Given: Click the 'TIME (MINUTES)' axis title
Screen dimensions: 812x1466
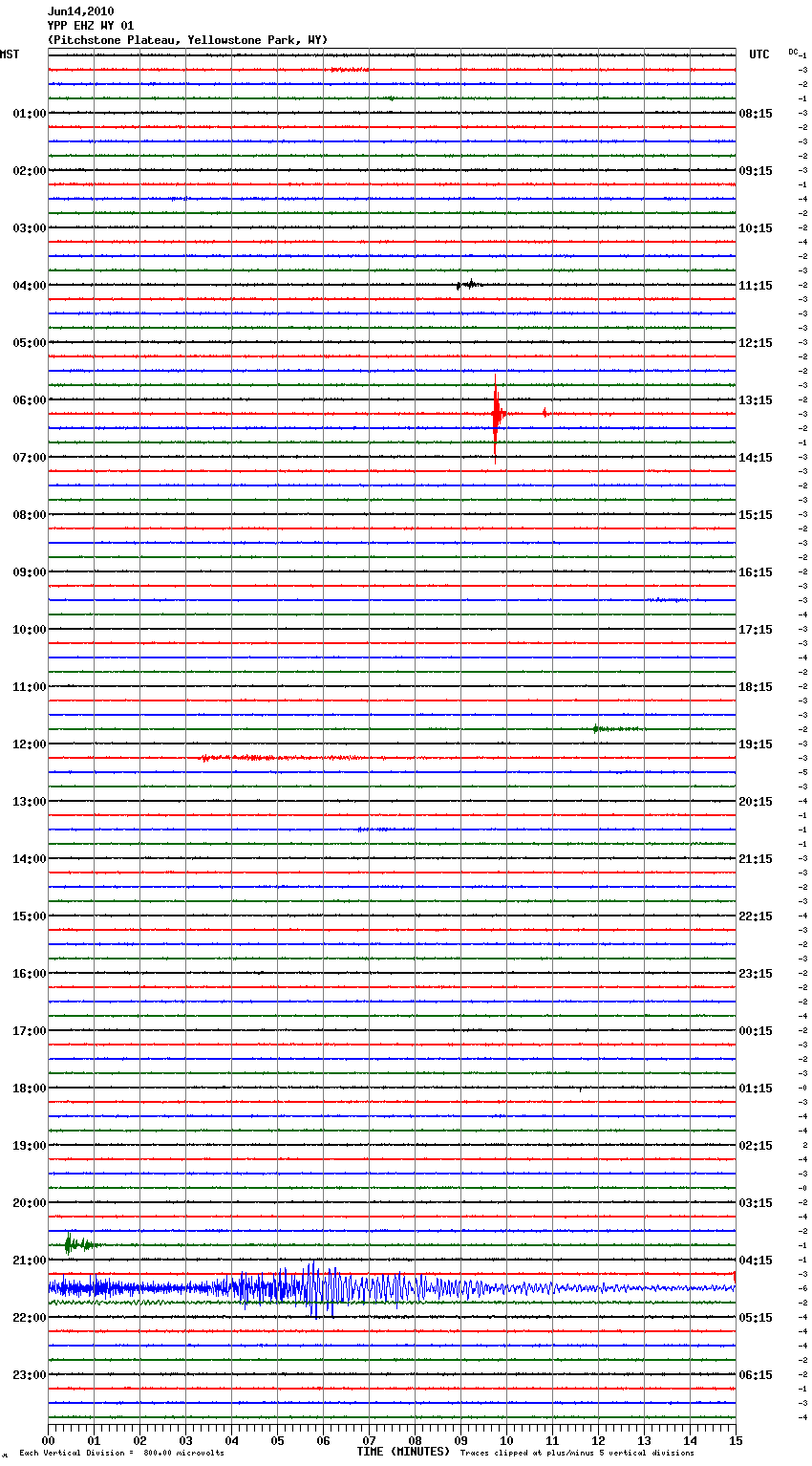Looking at the screenshot, I should [403, 1452].
